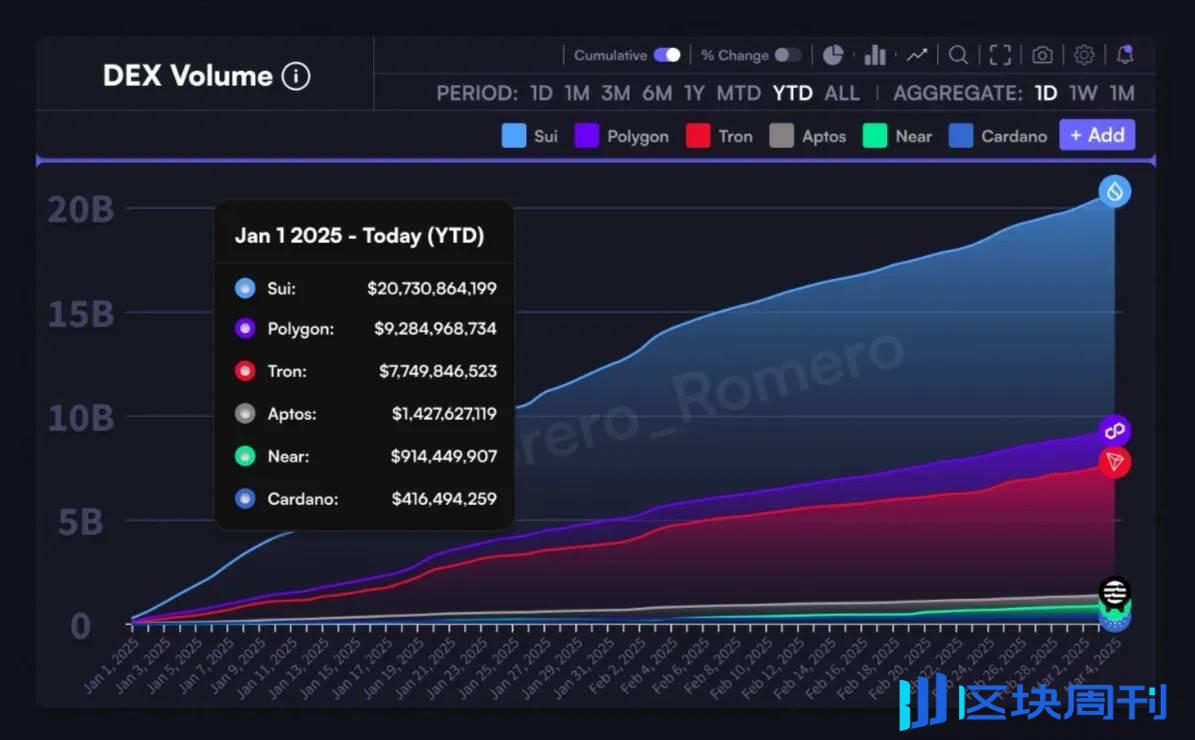The width and height of the screenshot is (1195, 740).
Task: Click the Polygon logo marker on chart
Action: coord(1114,431)
